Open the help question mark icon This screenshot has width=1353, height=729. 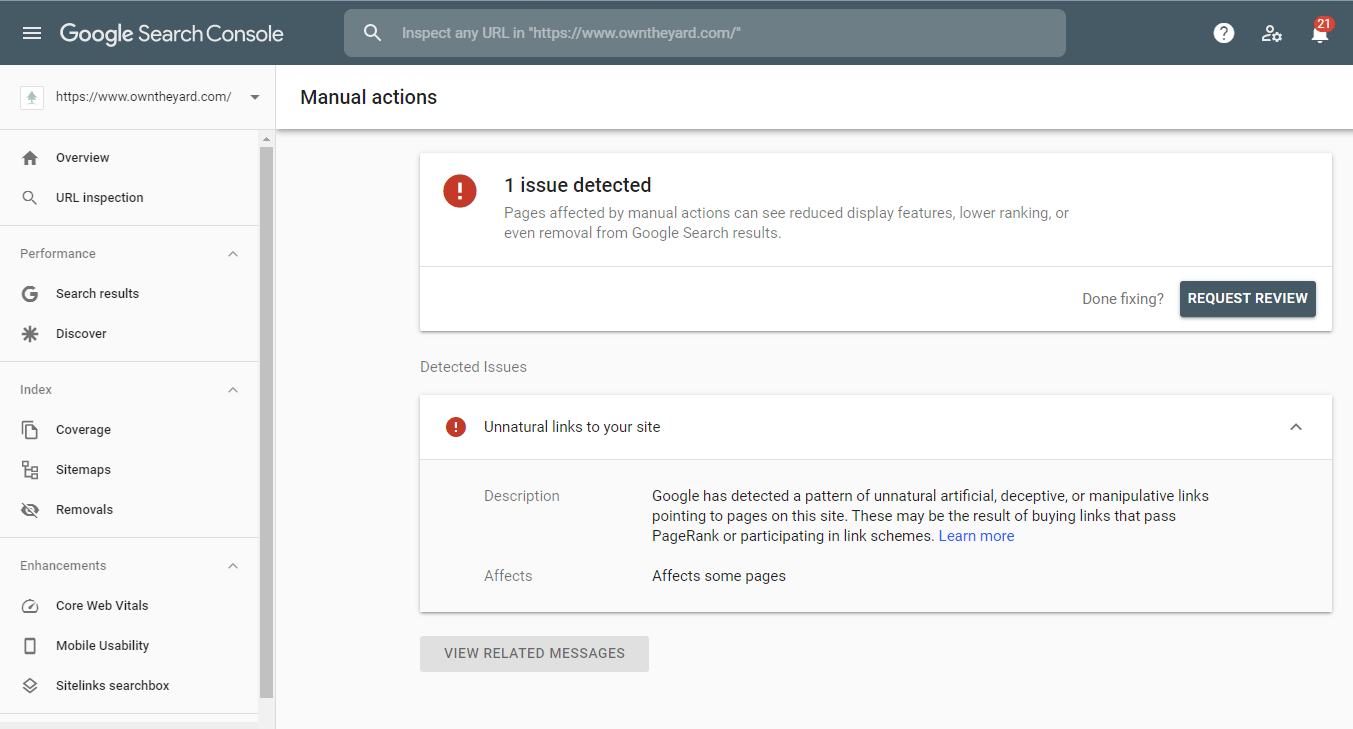pos(1224,33)
